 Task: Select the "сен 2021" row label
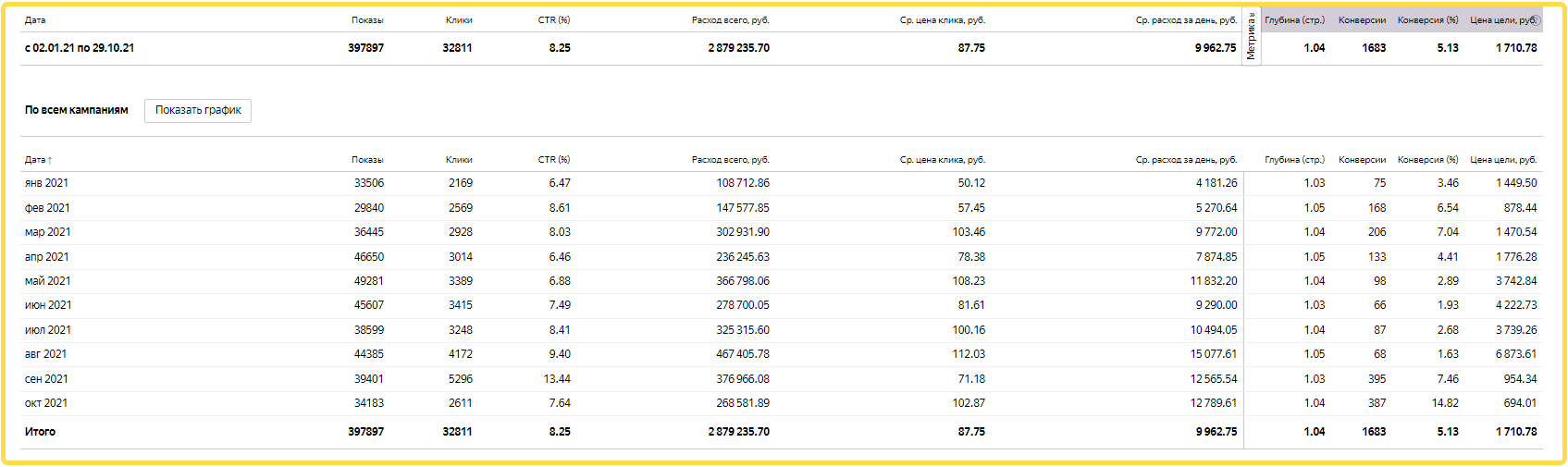click(46, 379)
